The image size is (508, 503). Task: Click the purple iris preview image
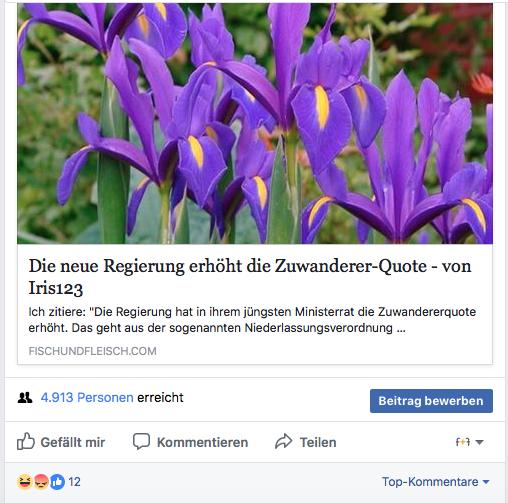(x=255, y=123)
